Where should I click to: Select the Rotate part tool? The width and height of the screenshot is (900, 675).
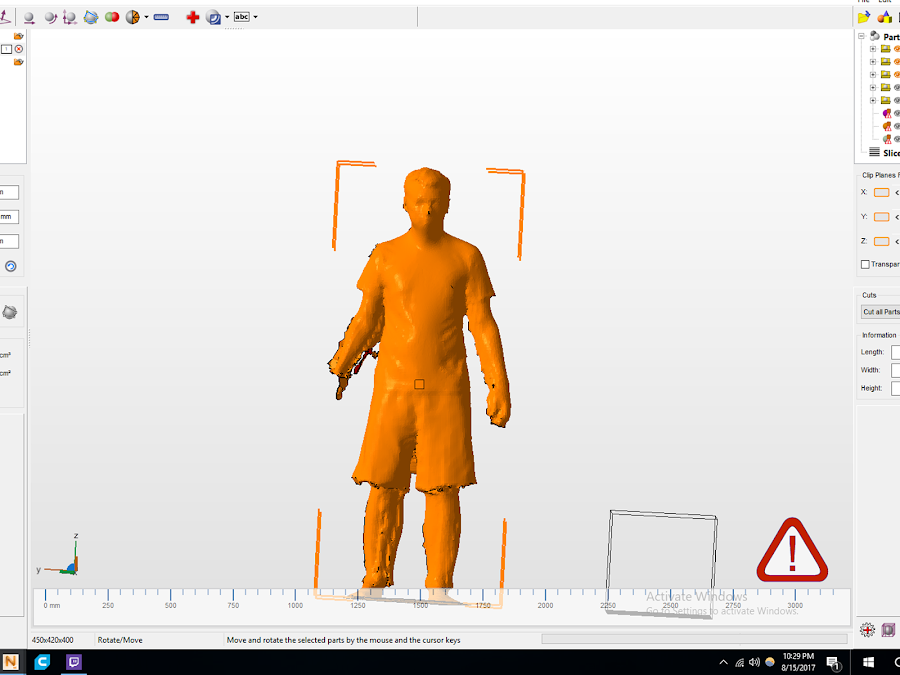(51, 17)
